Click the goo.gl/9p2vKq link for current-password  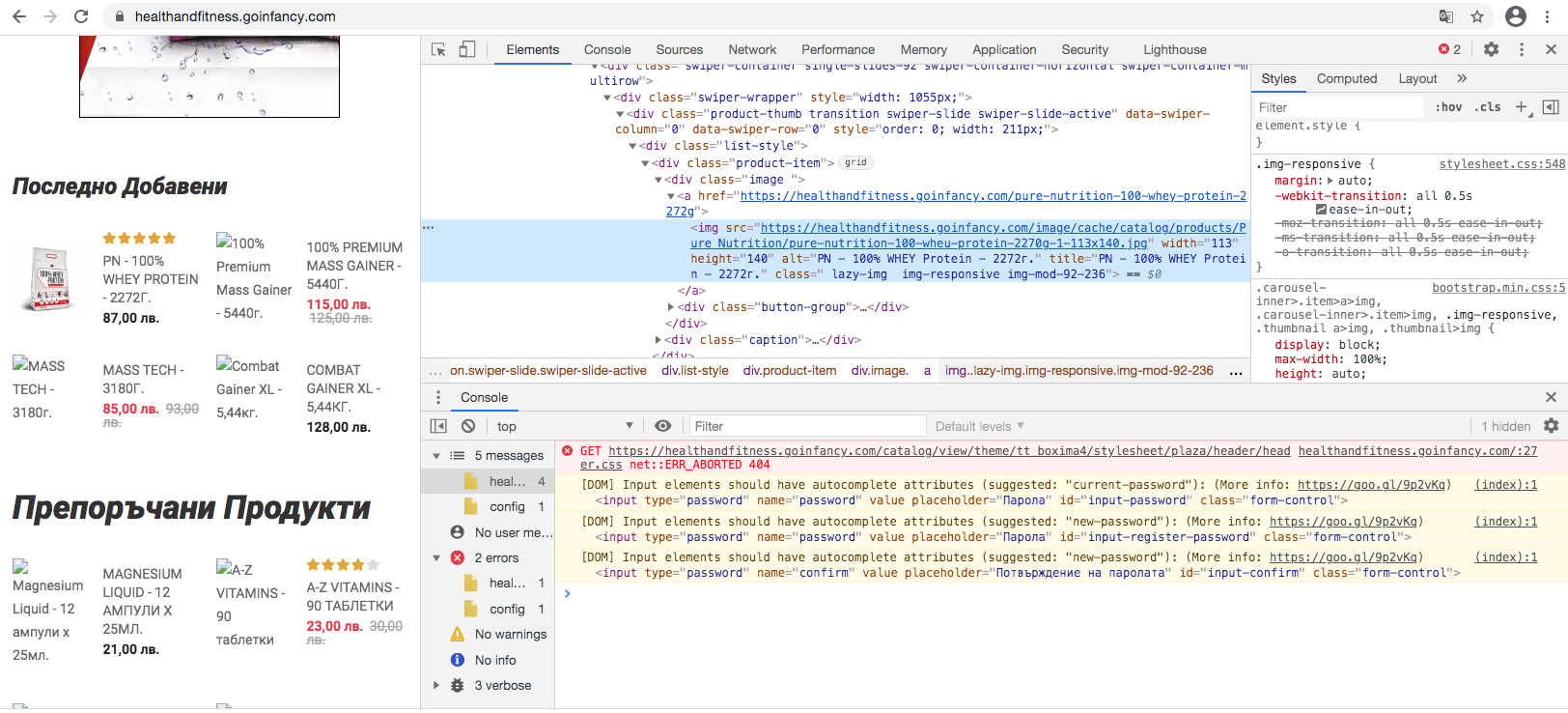[x=1371, y=485]
